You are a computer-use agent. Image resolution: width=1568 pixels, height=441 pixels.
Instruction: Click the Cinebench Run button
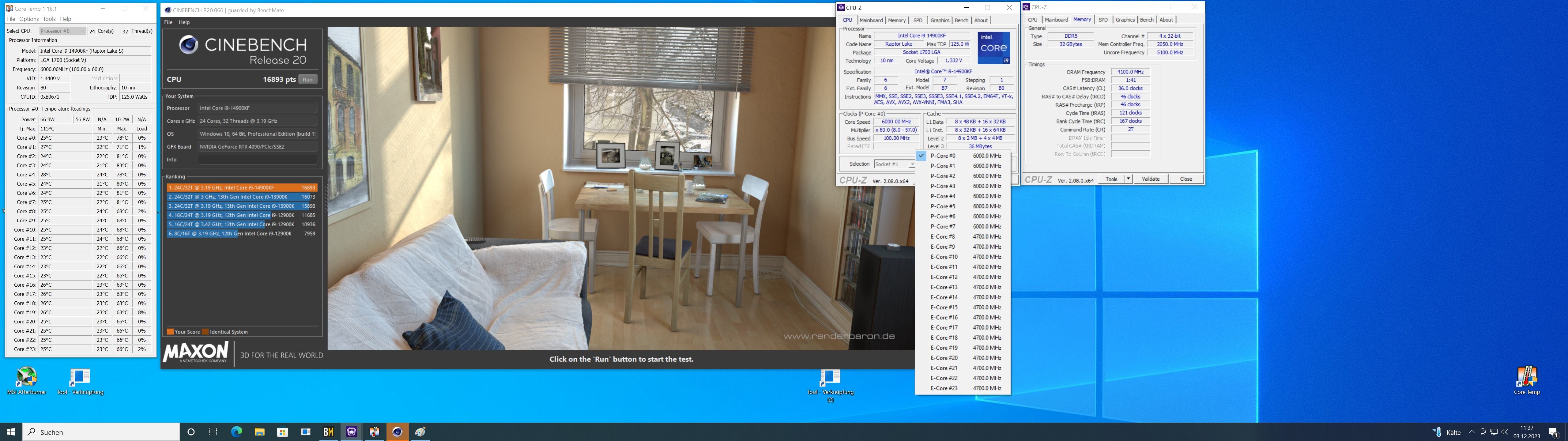308,79
